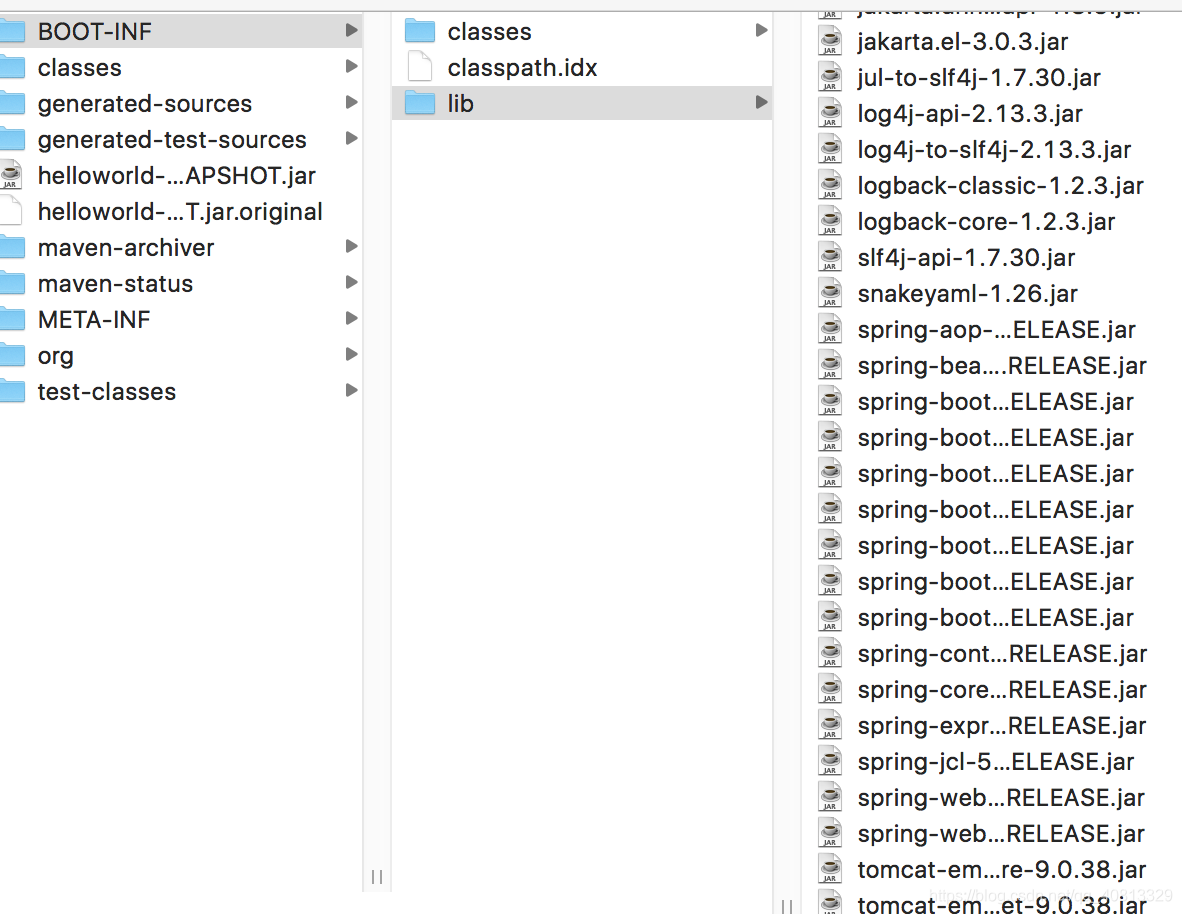Click the blank file icon of helloworld-...T.jar.original

point(11,211)
